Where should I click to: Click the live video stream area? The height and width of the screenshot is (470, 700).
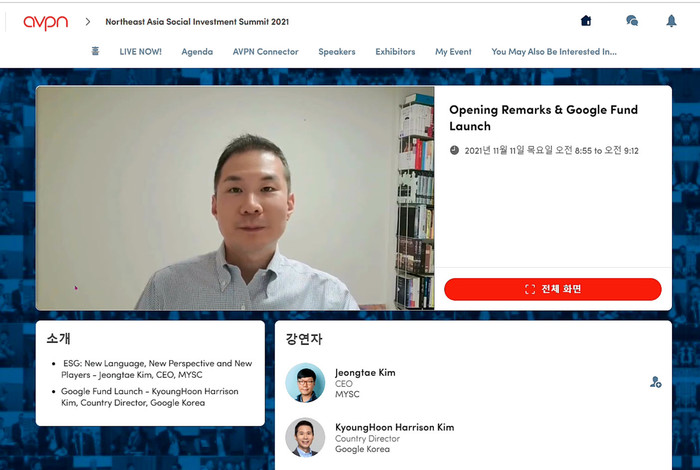(235, 198)
